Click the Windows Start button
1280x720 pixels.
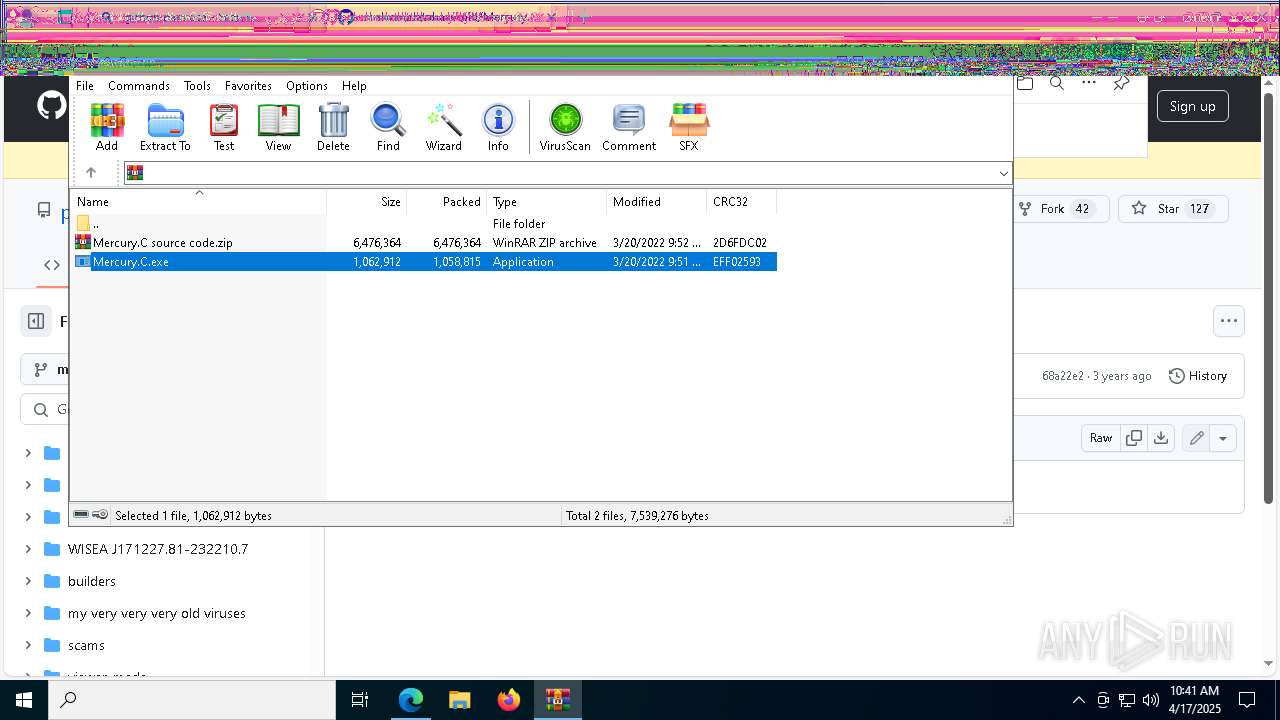[x=23, y=700]
